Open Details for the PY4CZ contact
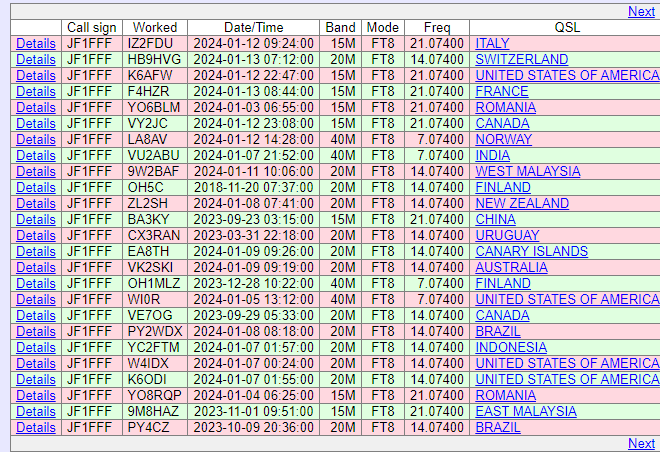 tap(36, 428)
